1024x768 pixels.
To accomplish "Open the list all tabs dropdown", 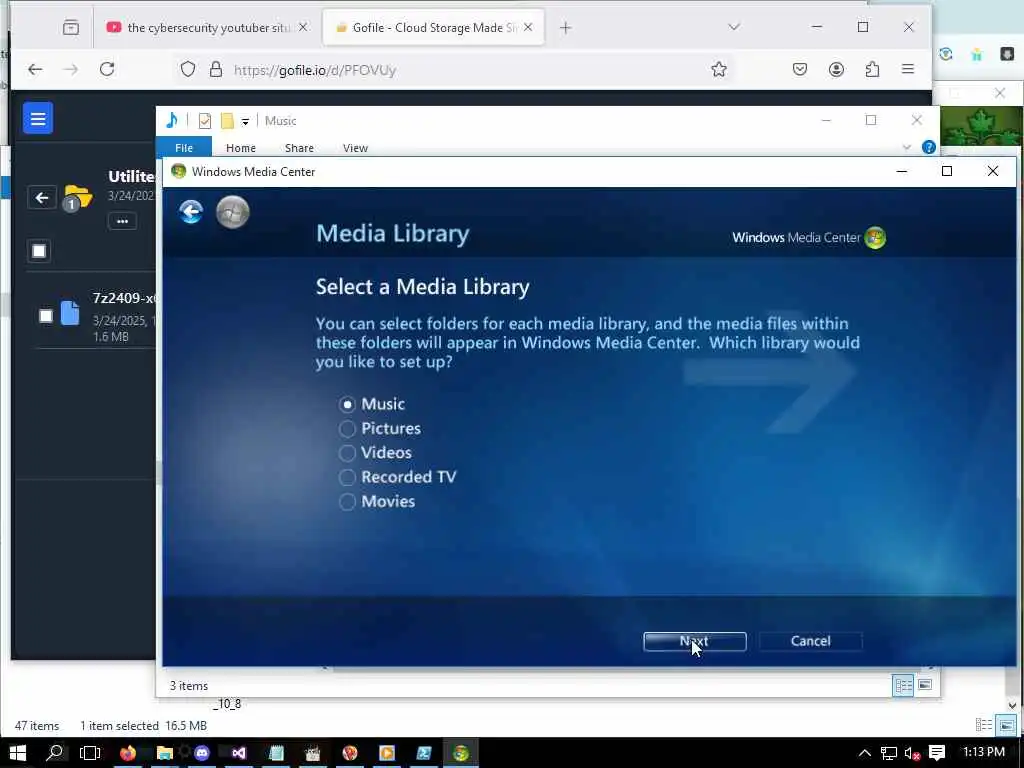I will click(x=734, y=27).
